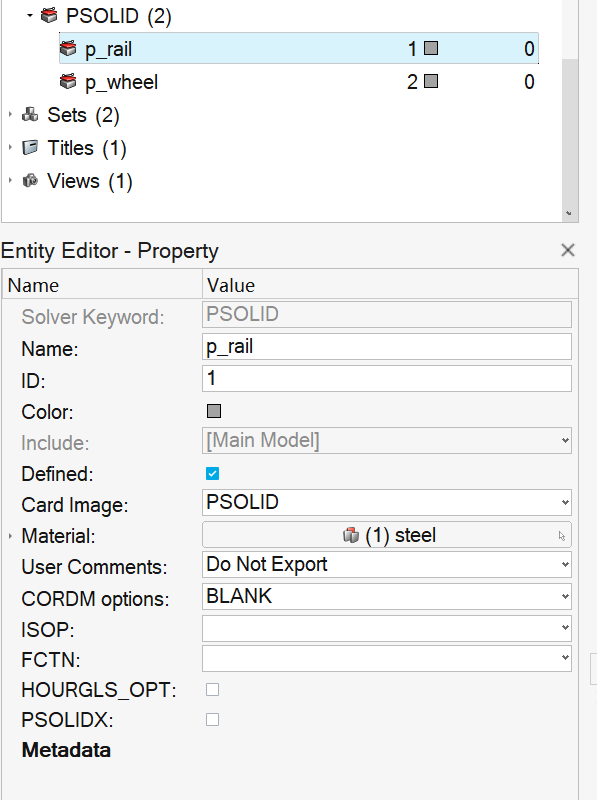Close the Entity Editor panel
Screen dimensions: 597x800
[567, 250]
